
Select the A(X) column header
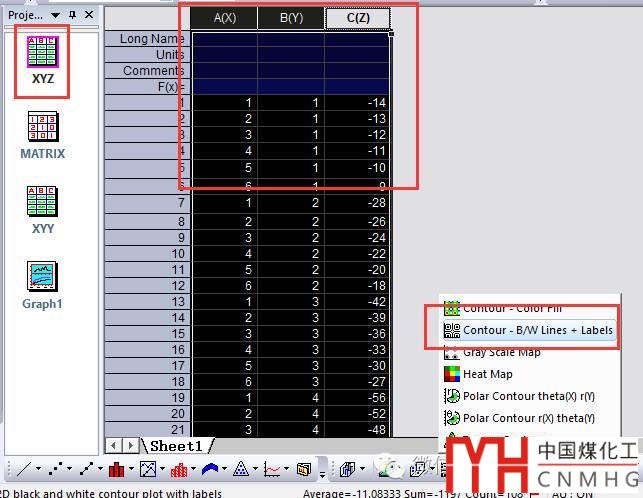tap(224, 18)
